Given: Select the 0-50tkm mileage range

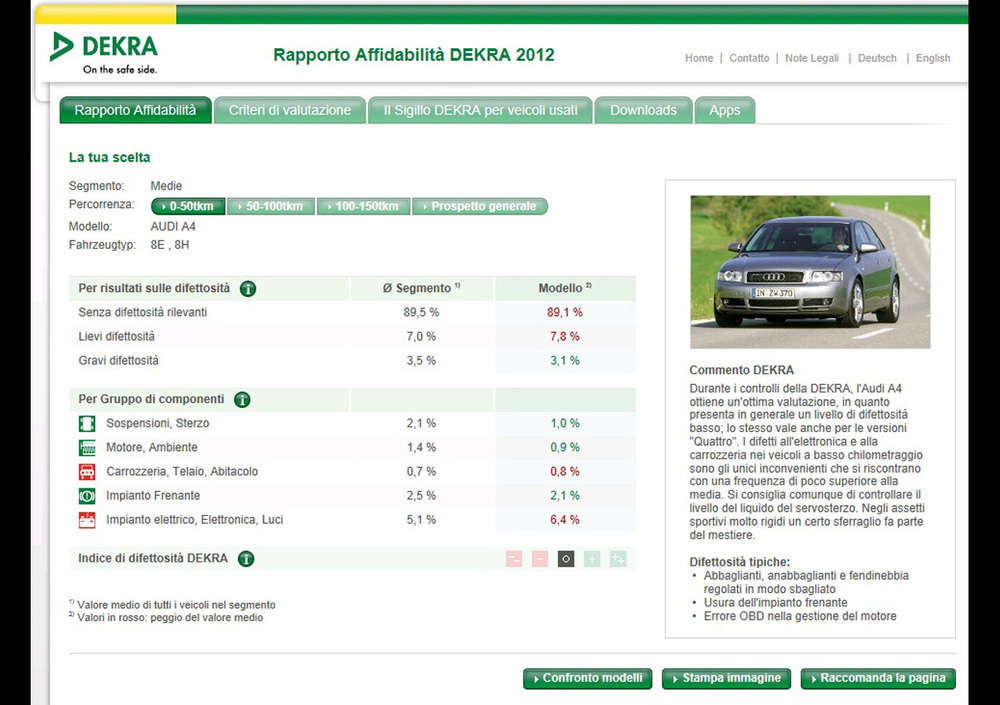Looking at the screenshot, I should pos(188,207).
